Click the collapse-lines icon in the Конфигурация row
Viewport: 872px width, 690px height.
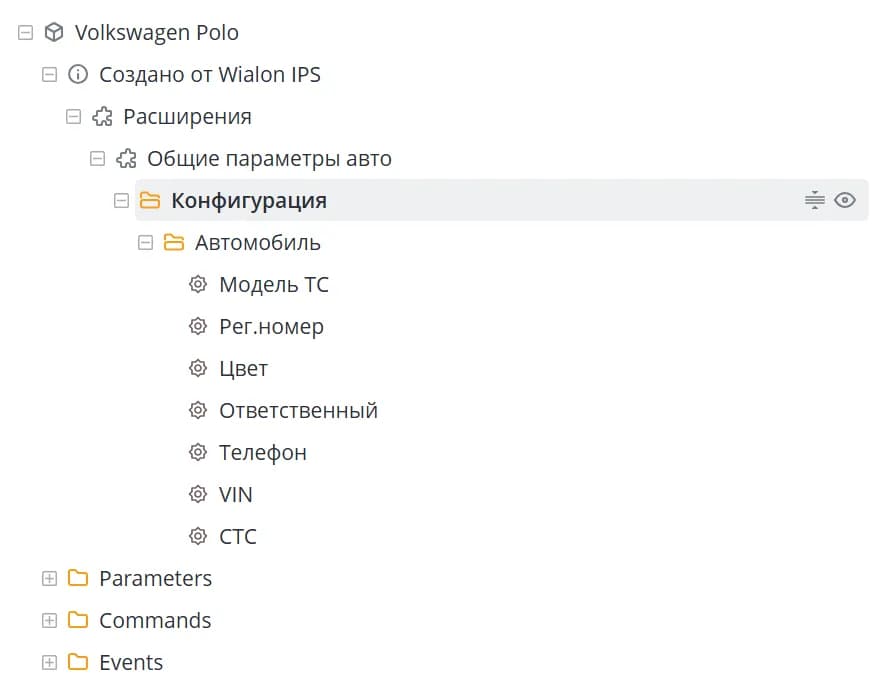(x=815, y=200)
